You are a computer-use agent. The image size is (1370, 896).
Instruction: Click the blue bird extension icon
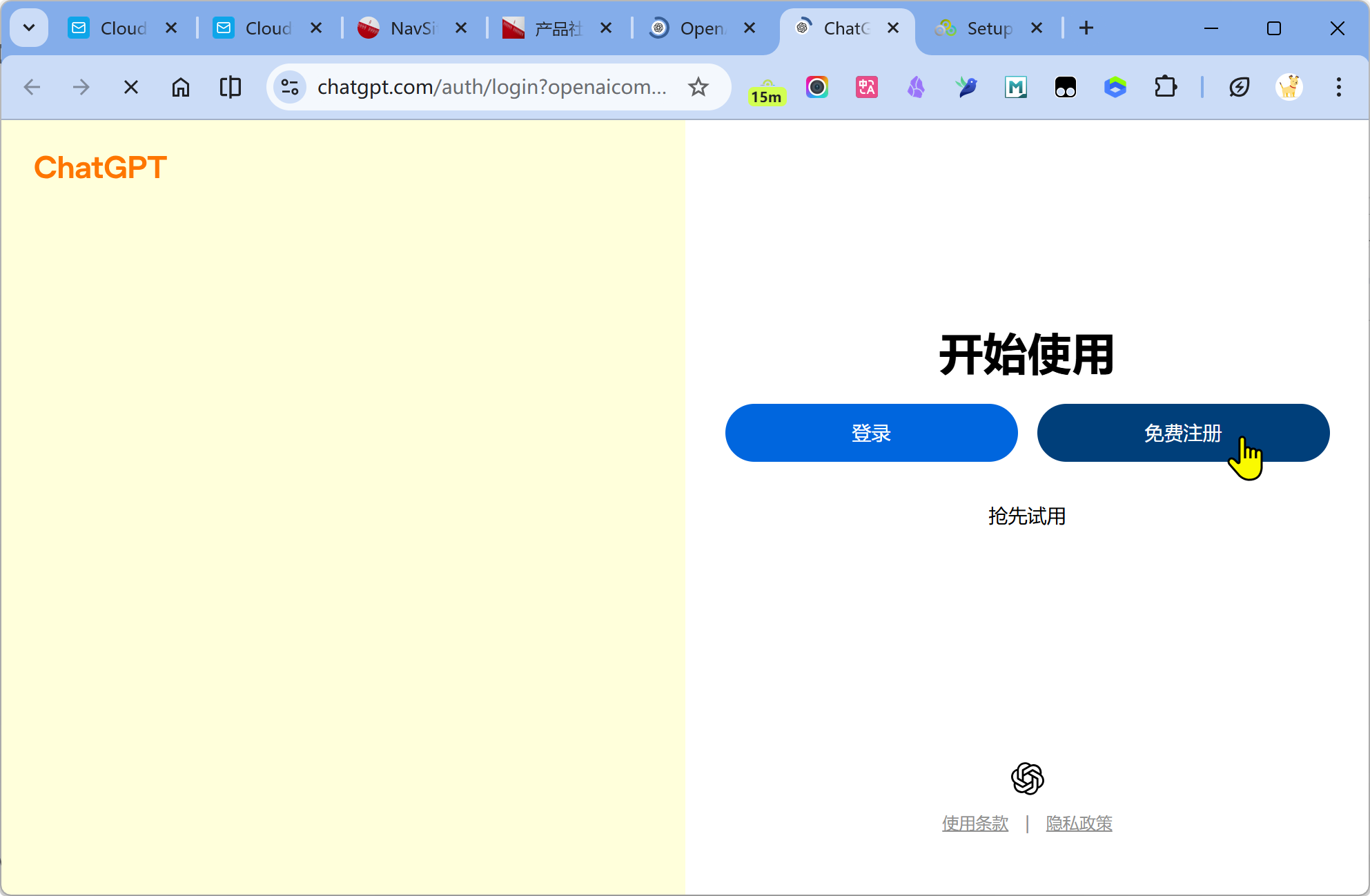tap(966, 87)
